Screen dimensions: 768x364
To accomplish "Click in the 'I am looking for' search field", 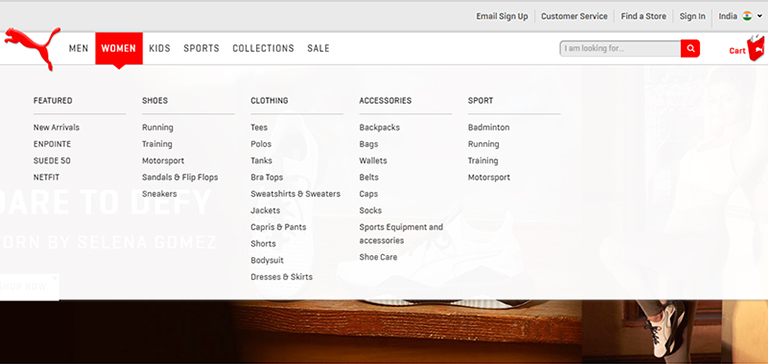I will (620, 49).
